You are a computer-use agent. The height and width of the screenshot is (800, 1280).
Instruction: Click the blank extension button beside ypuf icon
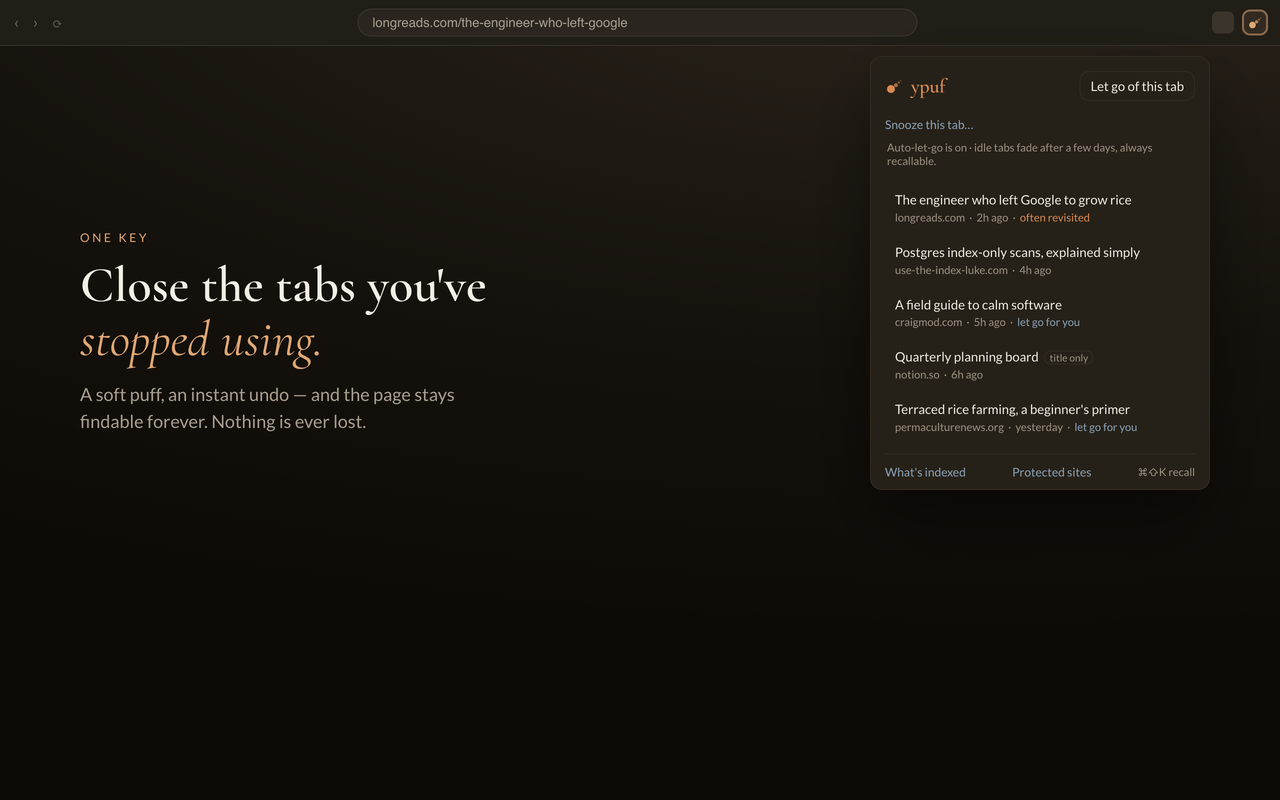tap(1223, 23)
